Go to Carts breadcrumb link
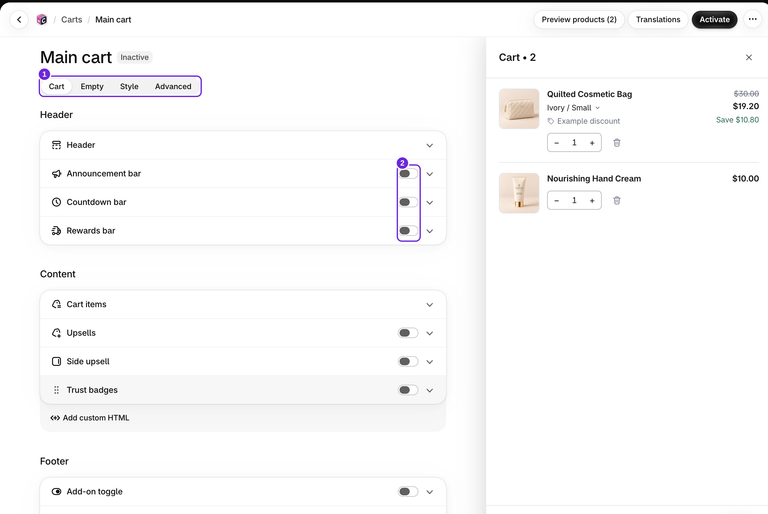This screenshot has width=768, height=514. (x=72, y=20)
